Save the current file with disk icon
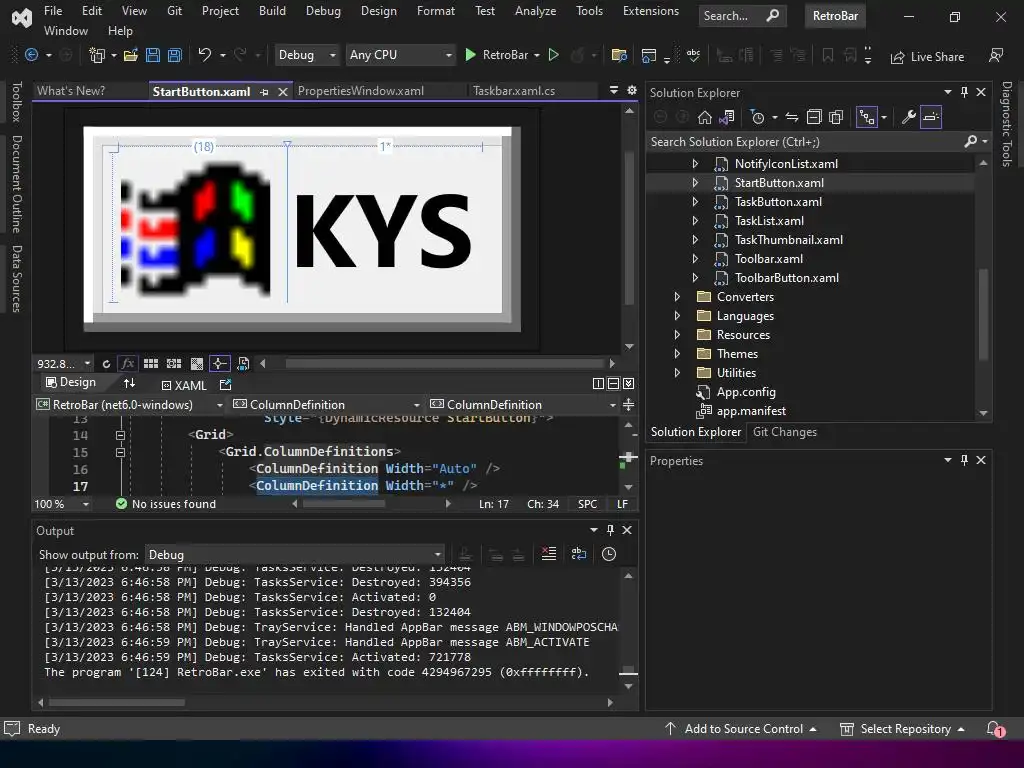Viewport: 1024px width, 768px height. click(153, 56)
